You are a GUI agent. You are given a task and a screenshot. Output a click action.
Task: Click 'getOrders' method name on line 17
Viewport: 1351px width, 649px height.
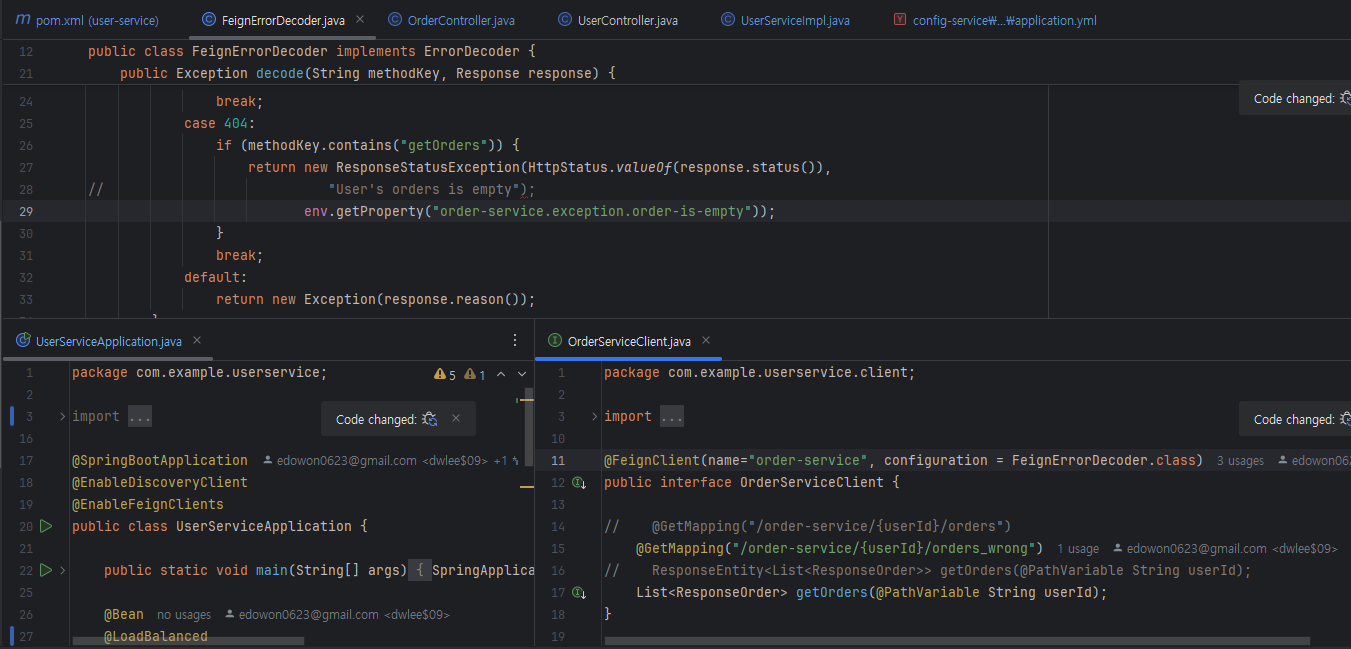(x=831, y=592)
